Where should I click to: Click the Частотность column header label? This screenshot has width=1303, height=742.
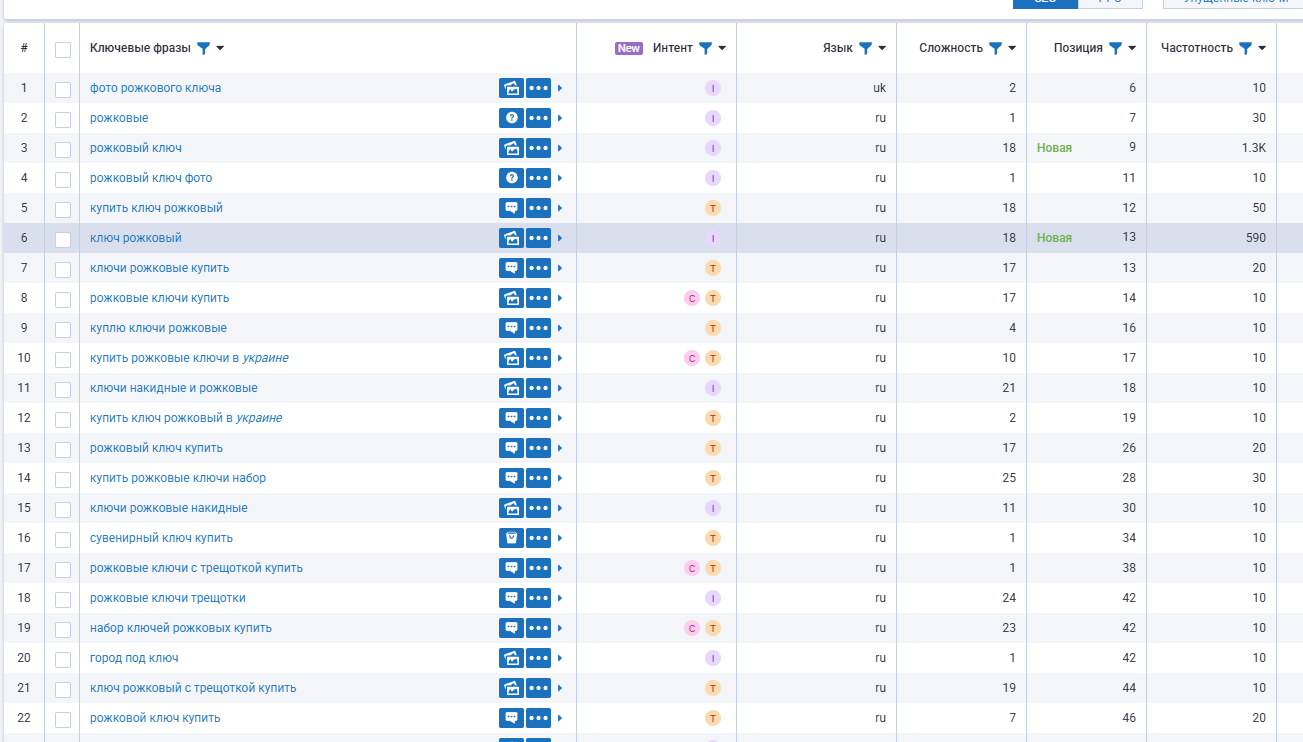1197,48
